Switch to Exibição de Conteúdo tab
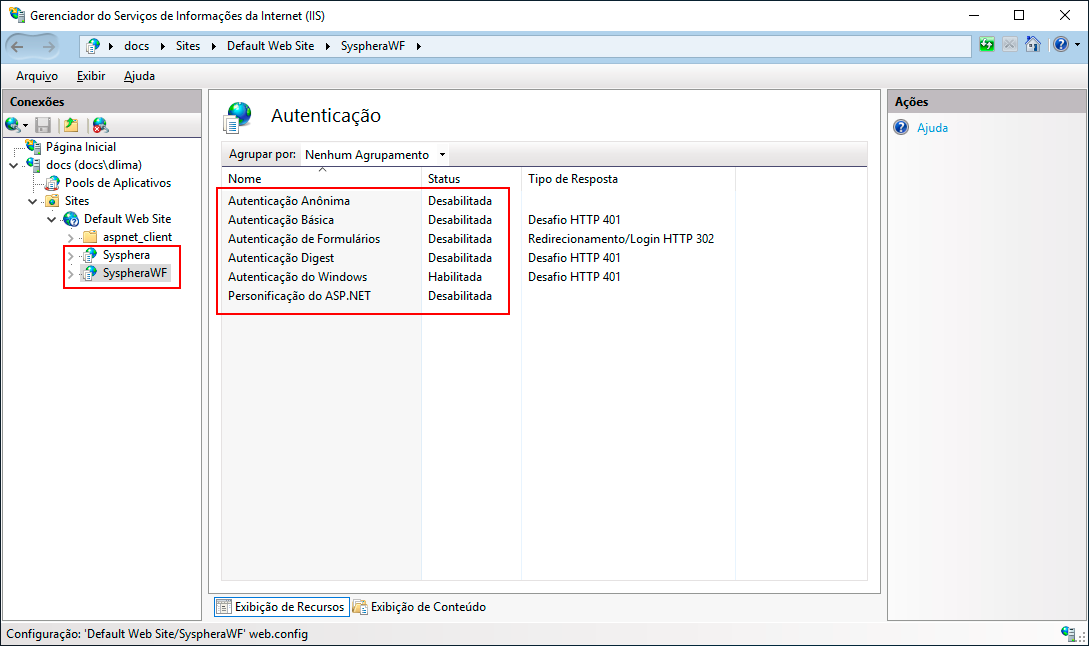This screenshot has height=646, width=1089. 419,607
